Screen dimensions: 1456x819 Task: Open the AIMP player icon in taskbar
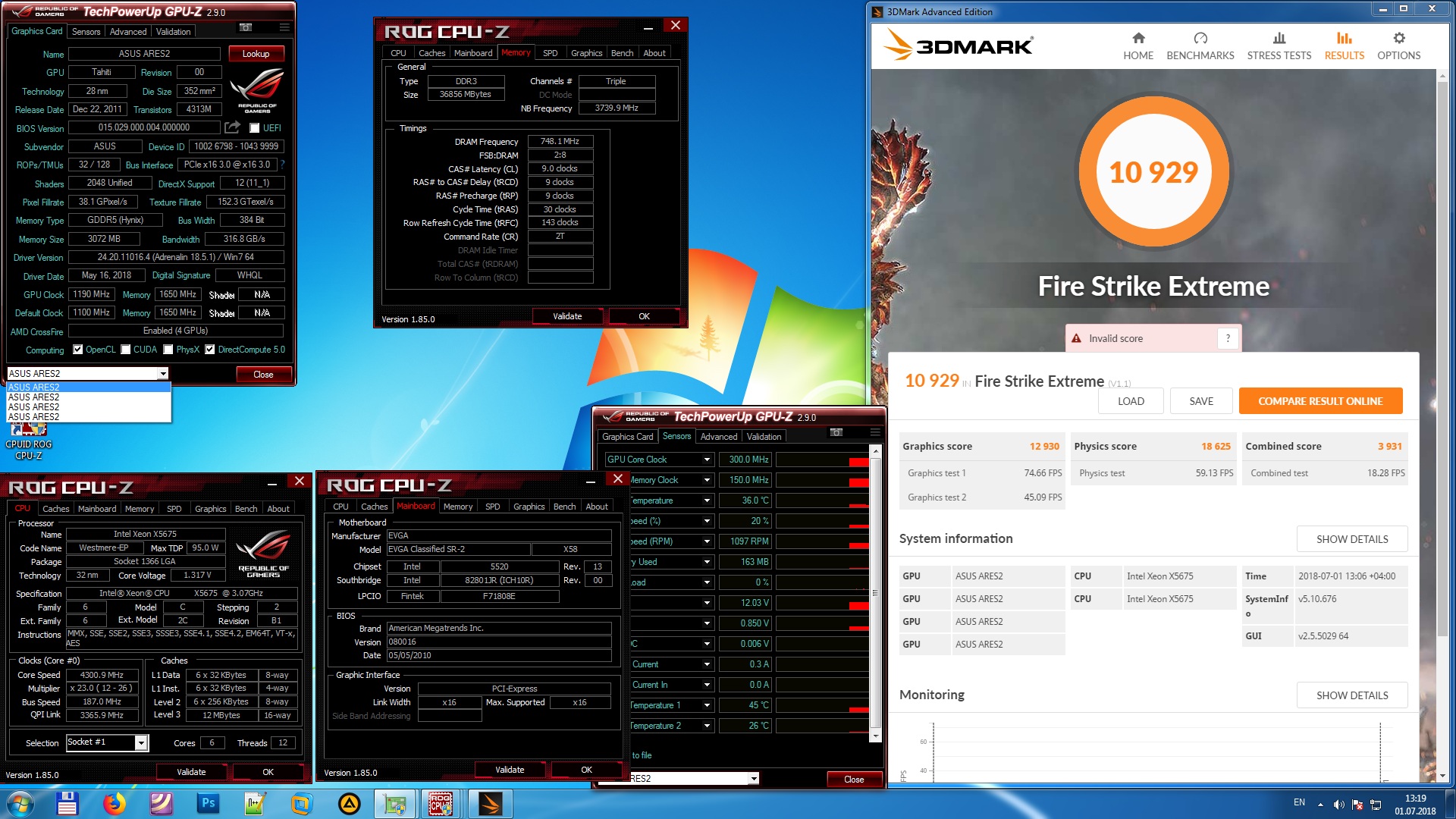point(349,804)
